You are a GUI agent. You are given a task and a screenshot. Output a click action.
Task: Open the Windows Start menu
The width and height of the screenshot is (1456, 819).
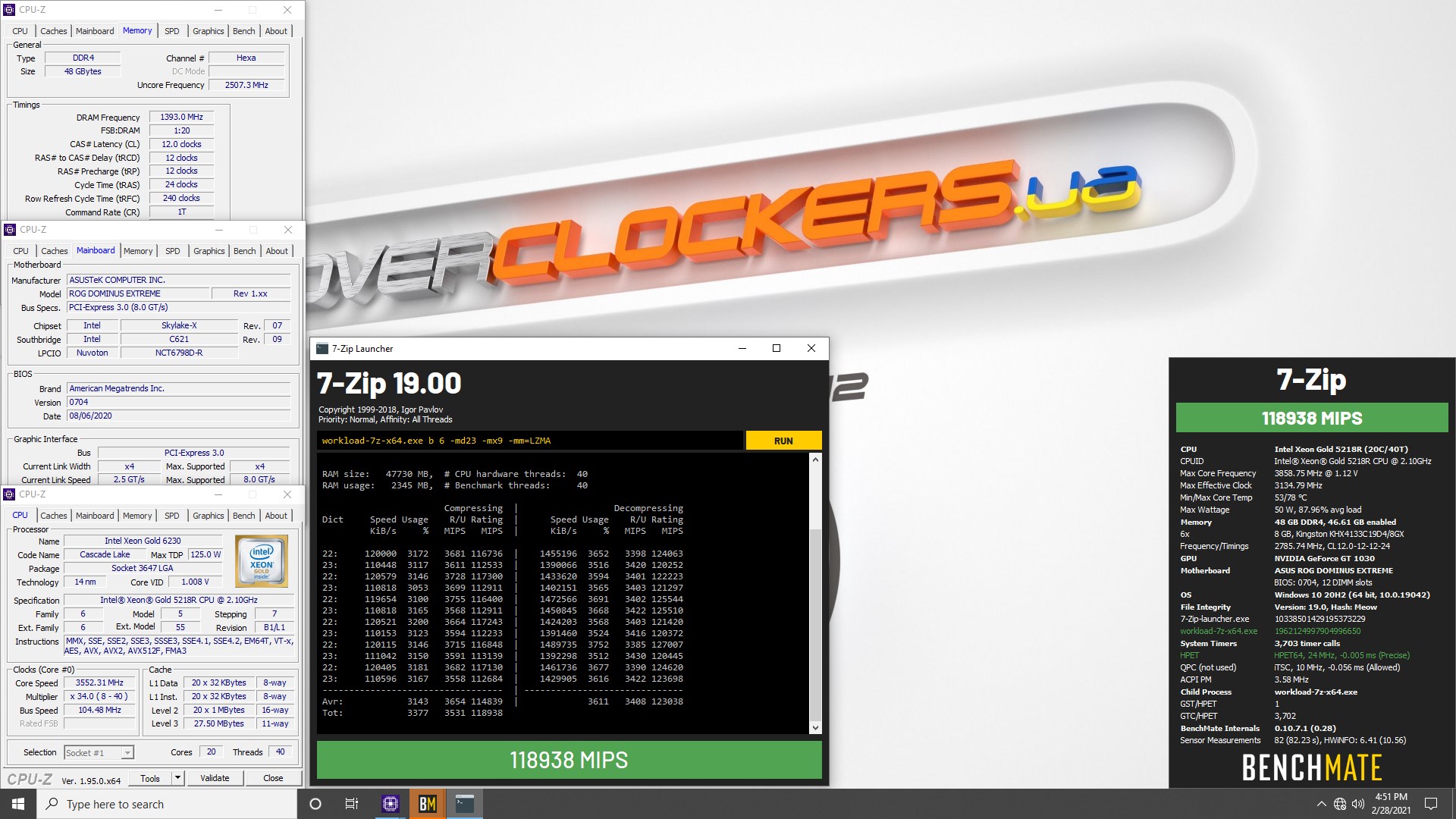(18, 804)
